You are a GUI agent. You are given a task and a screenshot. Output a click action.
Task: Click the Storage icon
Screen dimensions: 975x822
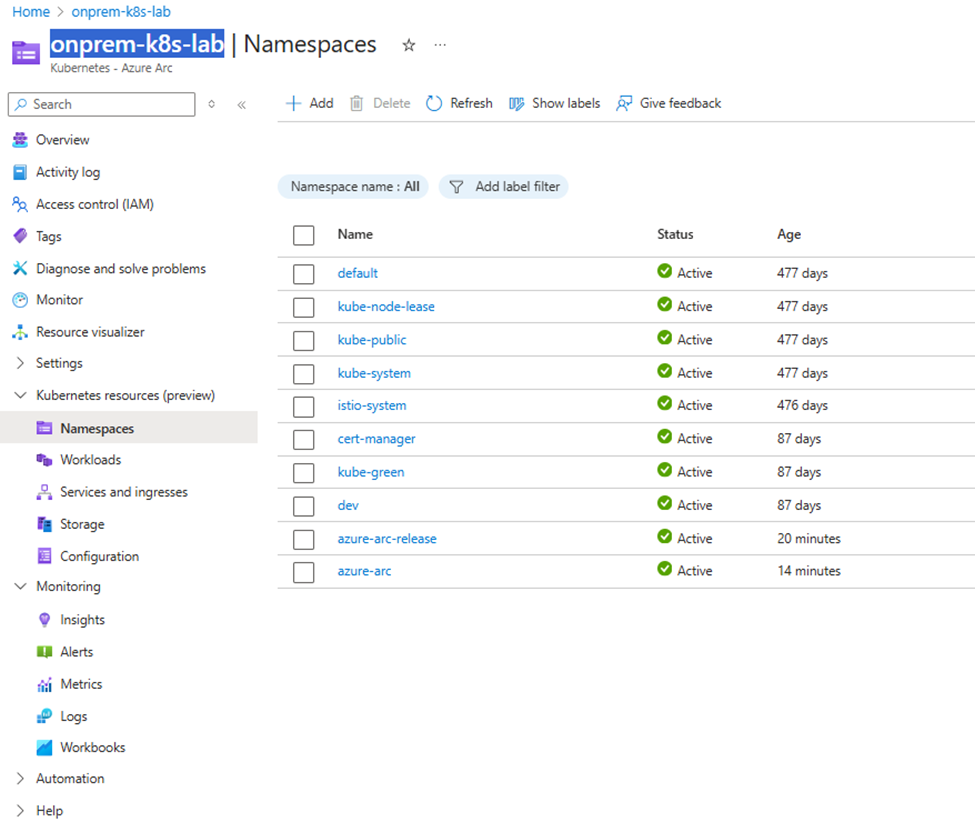point(44,524)
